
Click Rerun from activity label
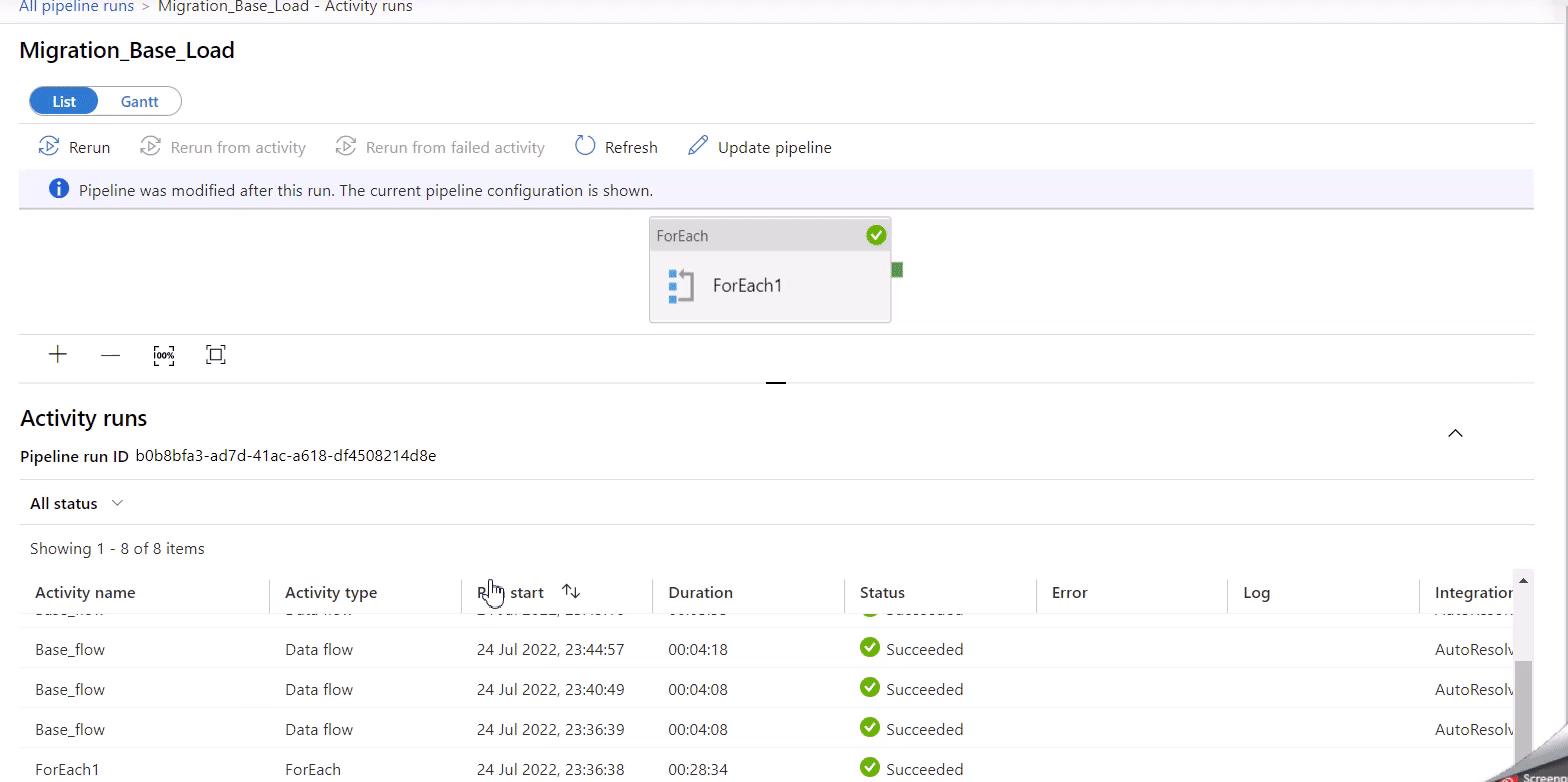pos(238,147)
